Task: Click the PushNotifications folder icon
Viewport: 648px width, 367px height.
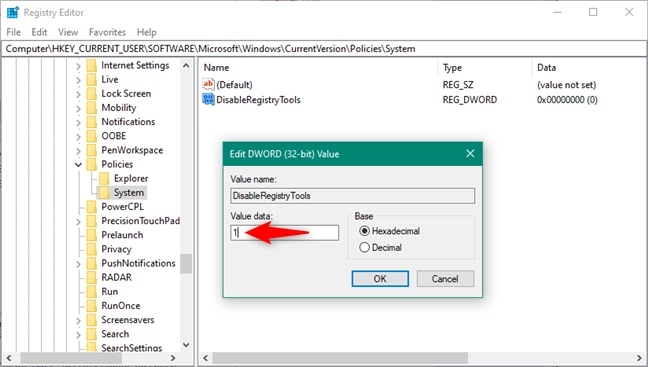Action: point(92,263)
